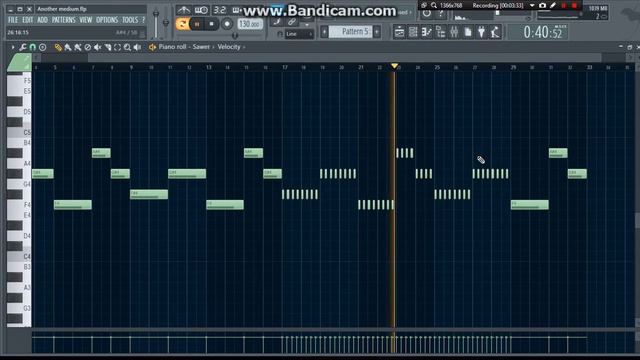Screen dimensions: 640x360
Task: Open the EDIT menu
Action: coord(28,20)
